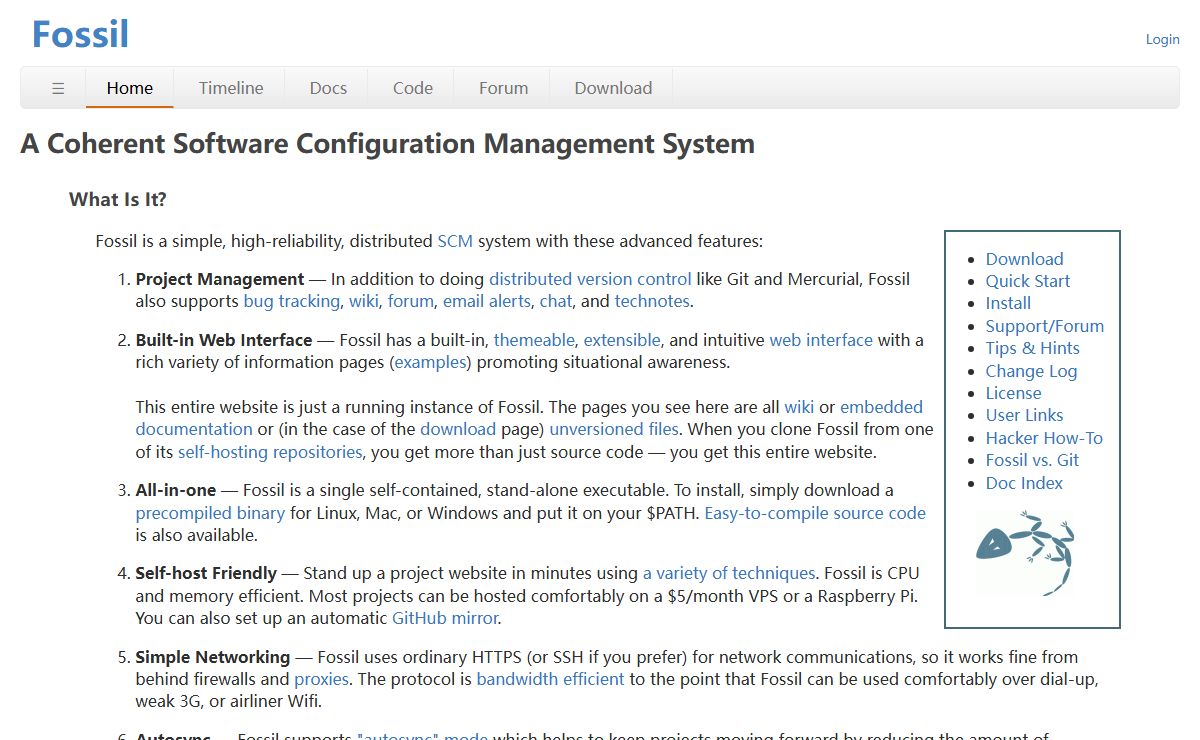This screenshot has height=740, width=1200.
Task: Open the Doc Index link
Action: click(1024, 483)
